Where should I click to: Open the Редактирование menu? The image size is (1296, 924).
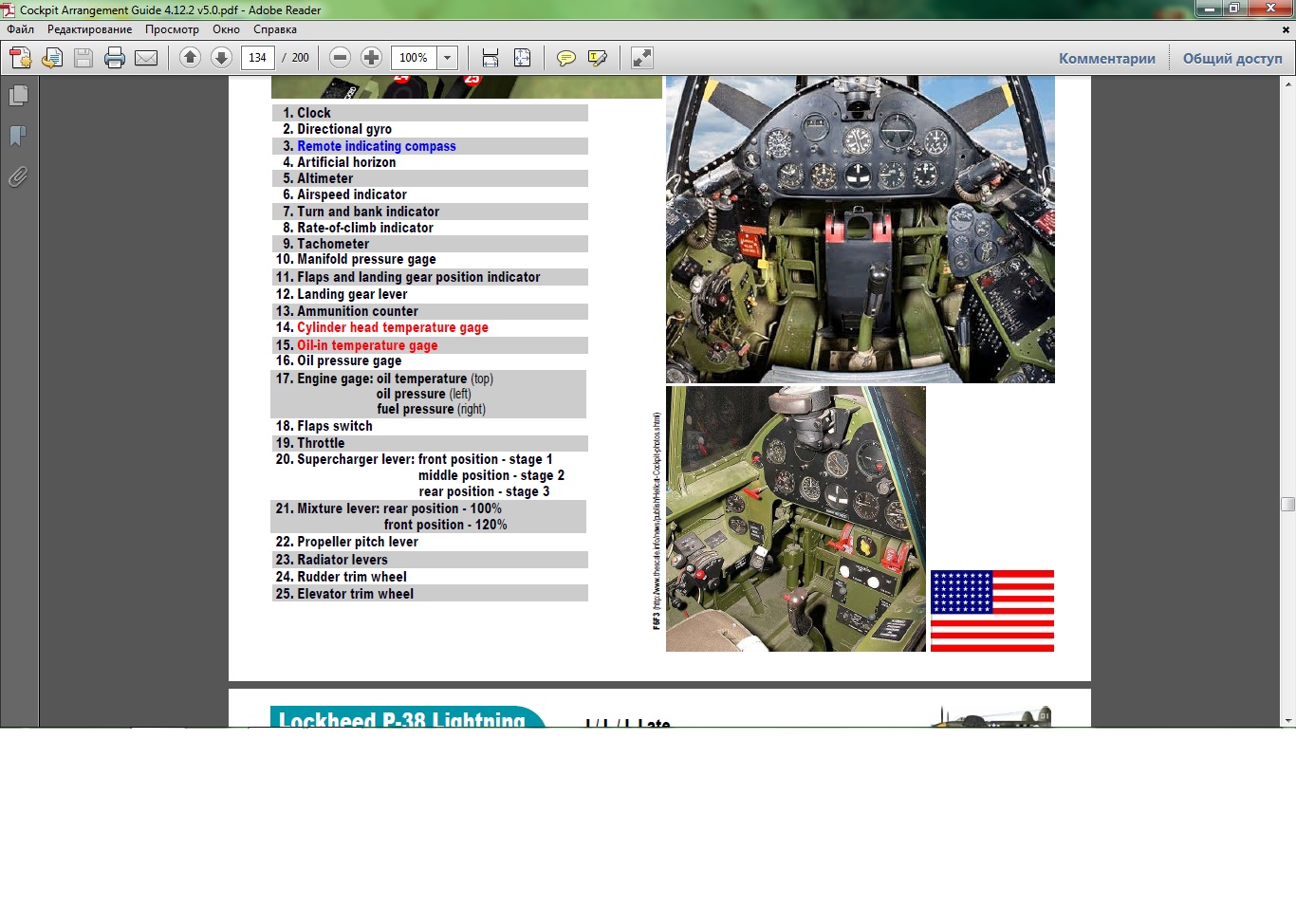coord(90,29)
